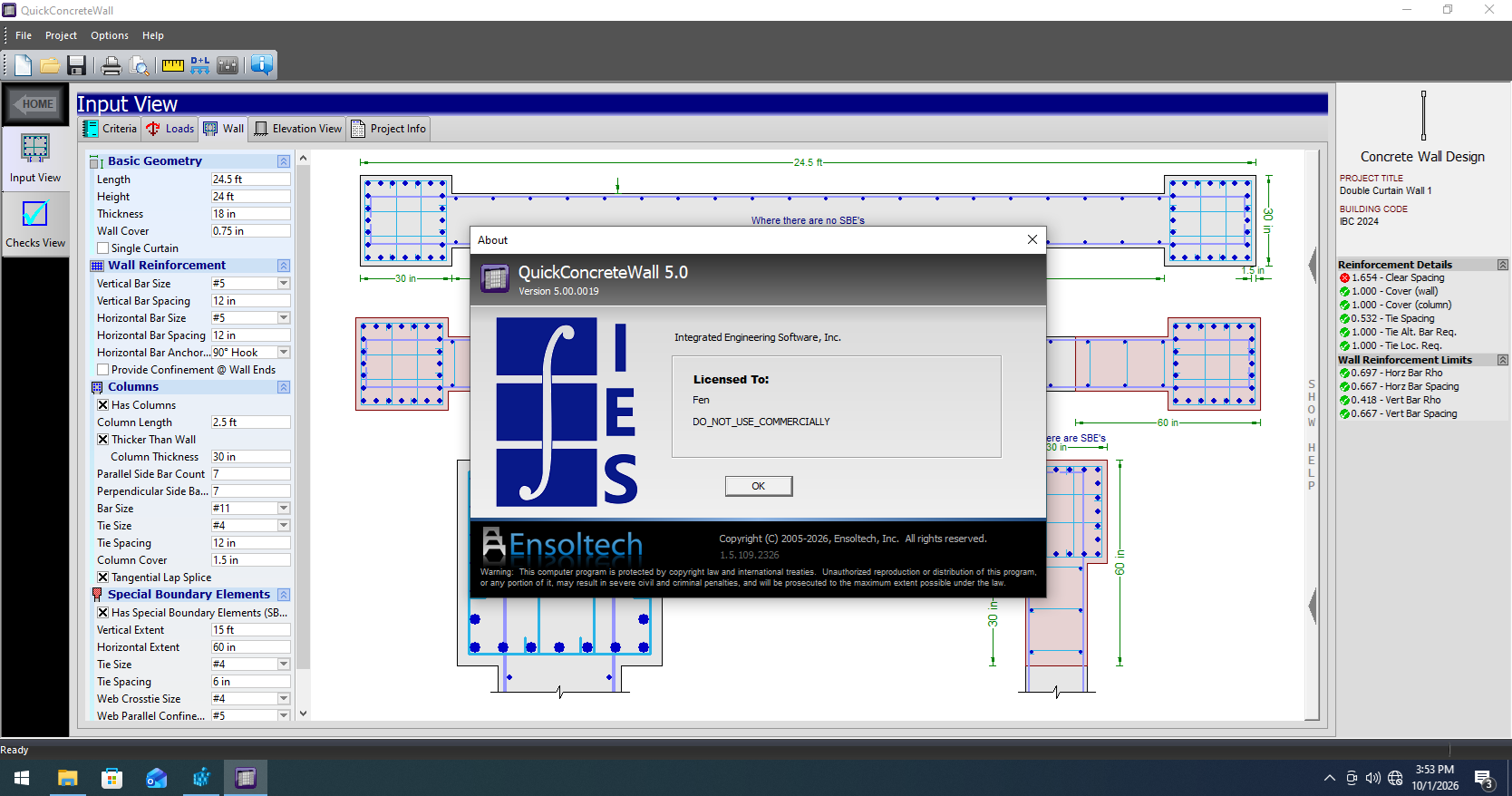This screenshot has width=1512, height=796.
Task: Close the About dialog with X
Action: pos(1032,239)
